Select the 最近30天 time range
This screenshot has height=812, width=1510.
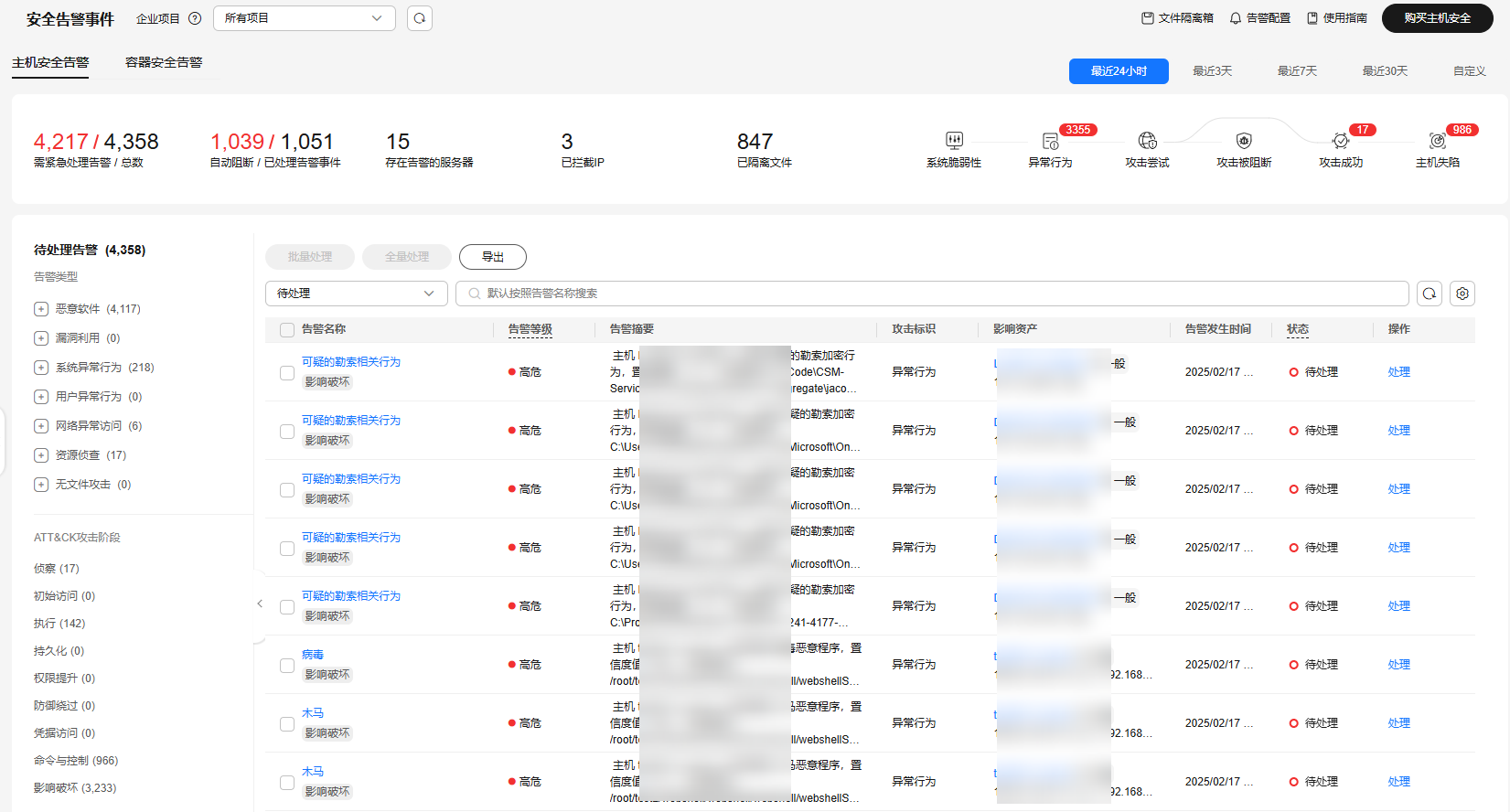[x=1385, y=71]
